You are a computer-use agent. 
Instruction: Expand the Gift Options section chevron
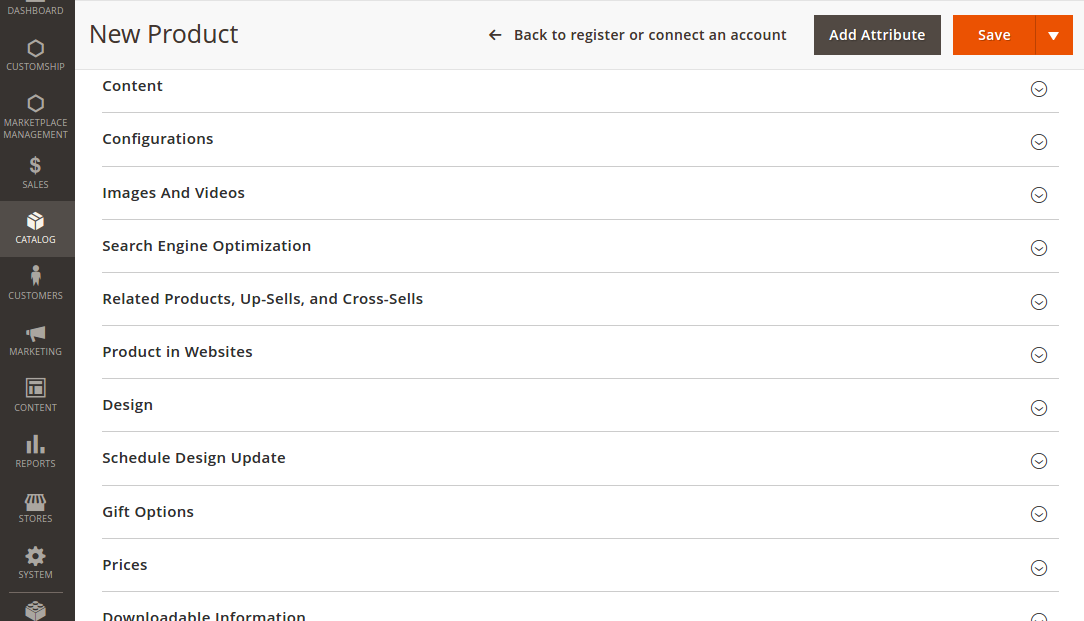pyautogui.click(x=1038, y=514)
